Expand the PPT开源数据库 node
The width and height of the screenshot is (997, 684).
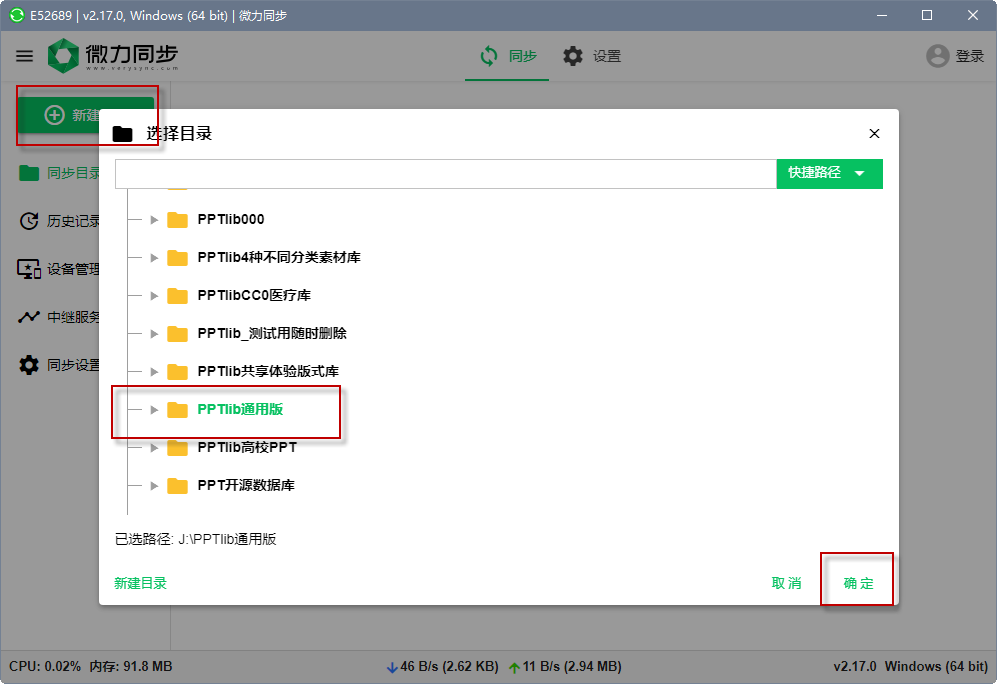click(154, 486)
